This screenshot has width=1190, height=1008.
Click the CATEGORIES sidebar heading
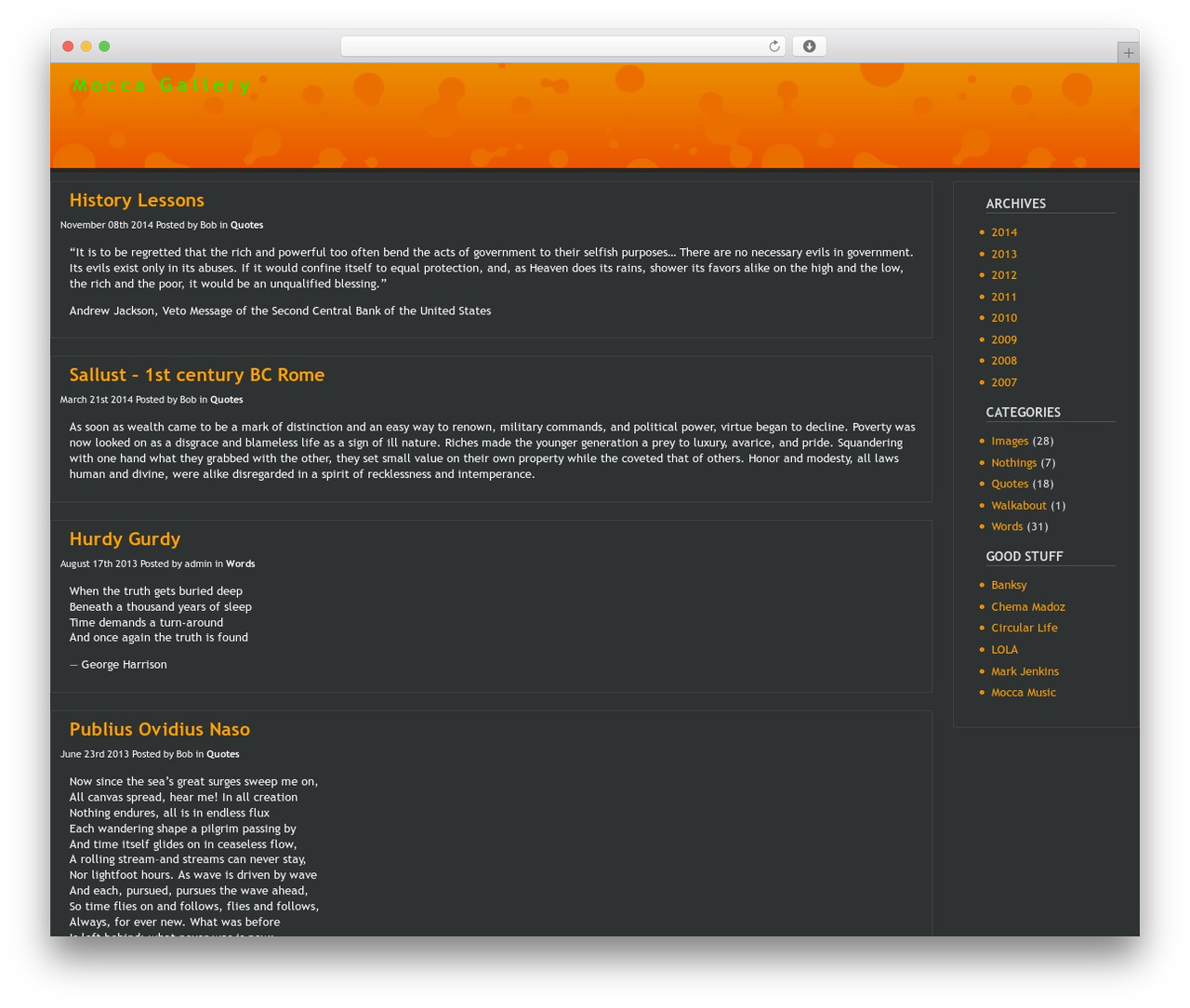point(1024,412)
